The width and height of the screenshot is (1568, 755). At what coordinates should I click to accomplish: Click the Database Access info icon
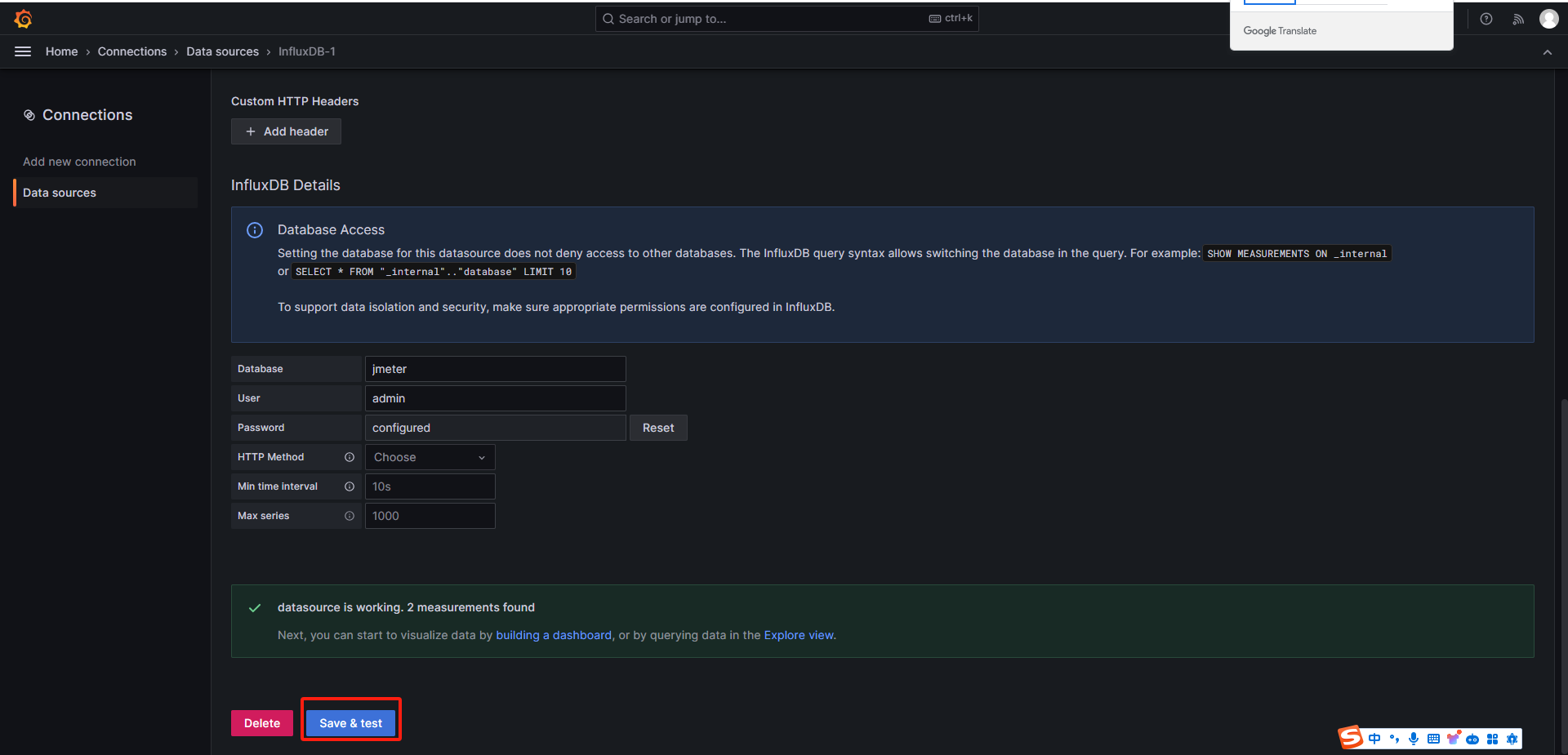click(x=255, y=230)
